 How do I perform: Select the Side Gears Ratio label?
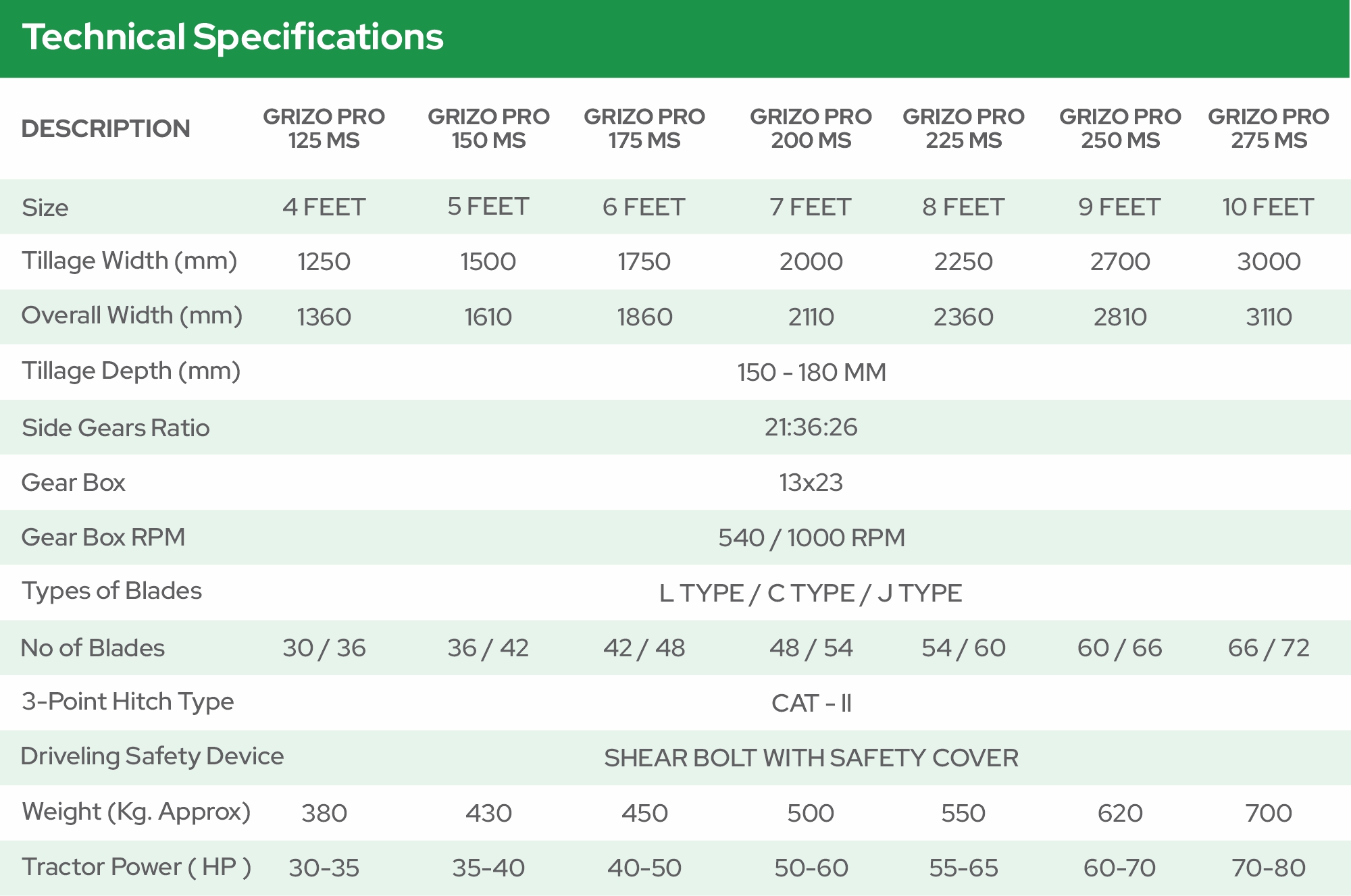coord(116,427)
